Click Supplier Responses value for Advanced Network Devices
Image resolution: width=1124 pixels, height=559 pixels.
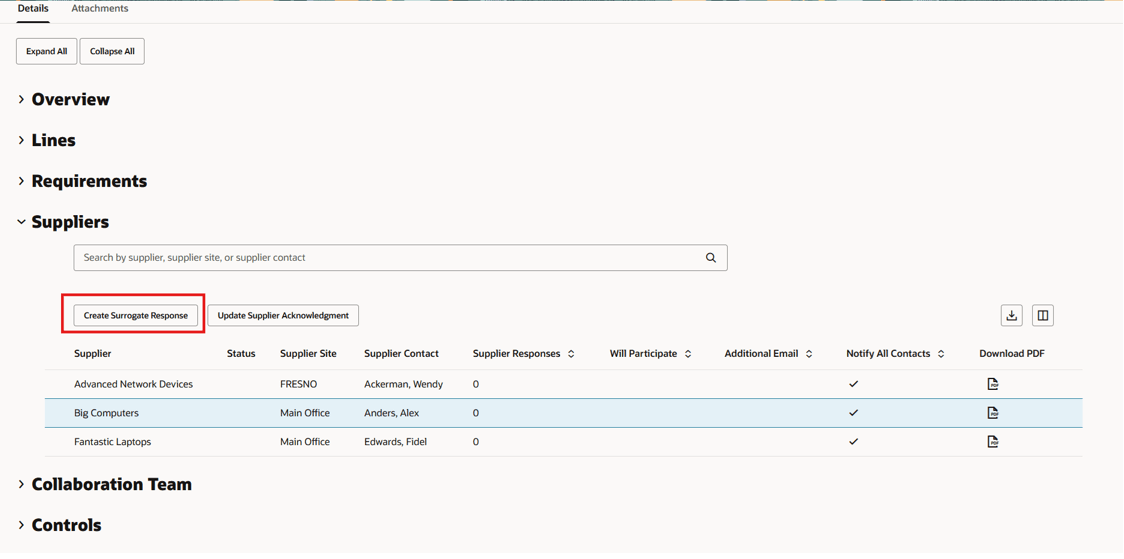[476, 384]
